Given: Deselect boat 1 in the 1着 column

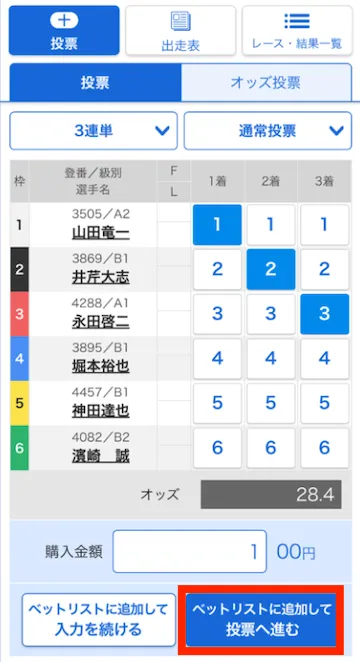Looking at the screenshot, I should [217, 225].
